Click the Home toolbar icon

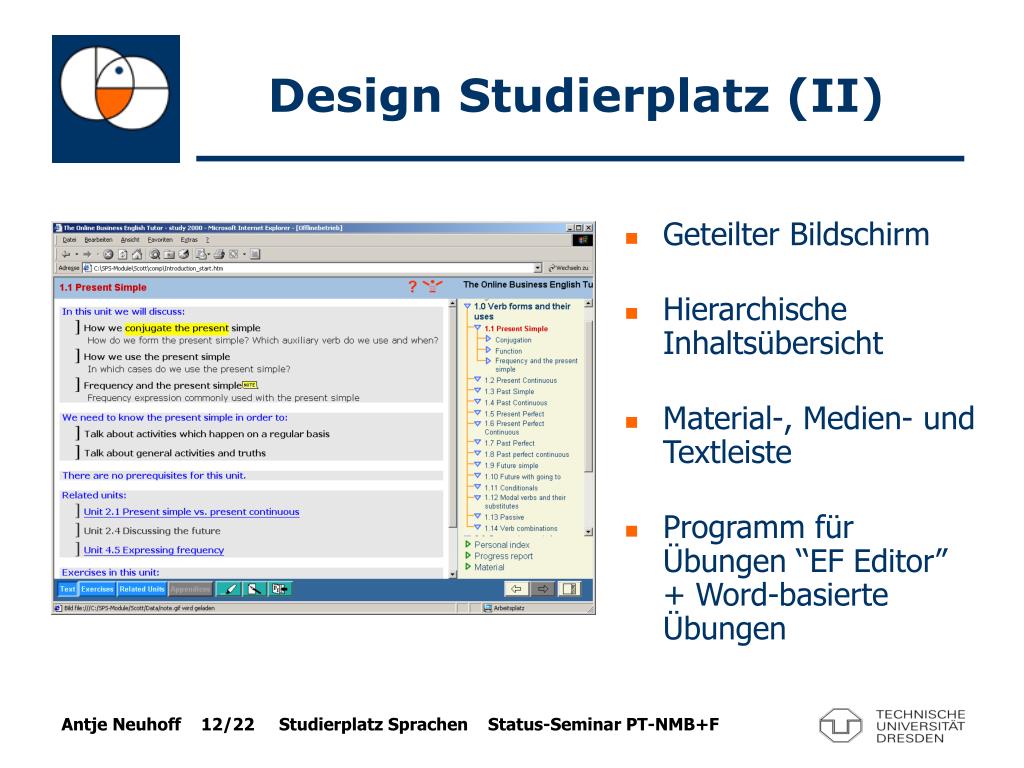click(x=136, y=254)
